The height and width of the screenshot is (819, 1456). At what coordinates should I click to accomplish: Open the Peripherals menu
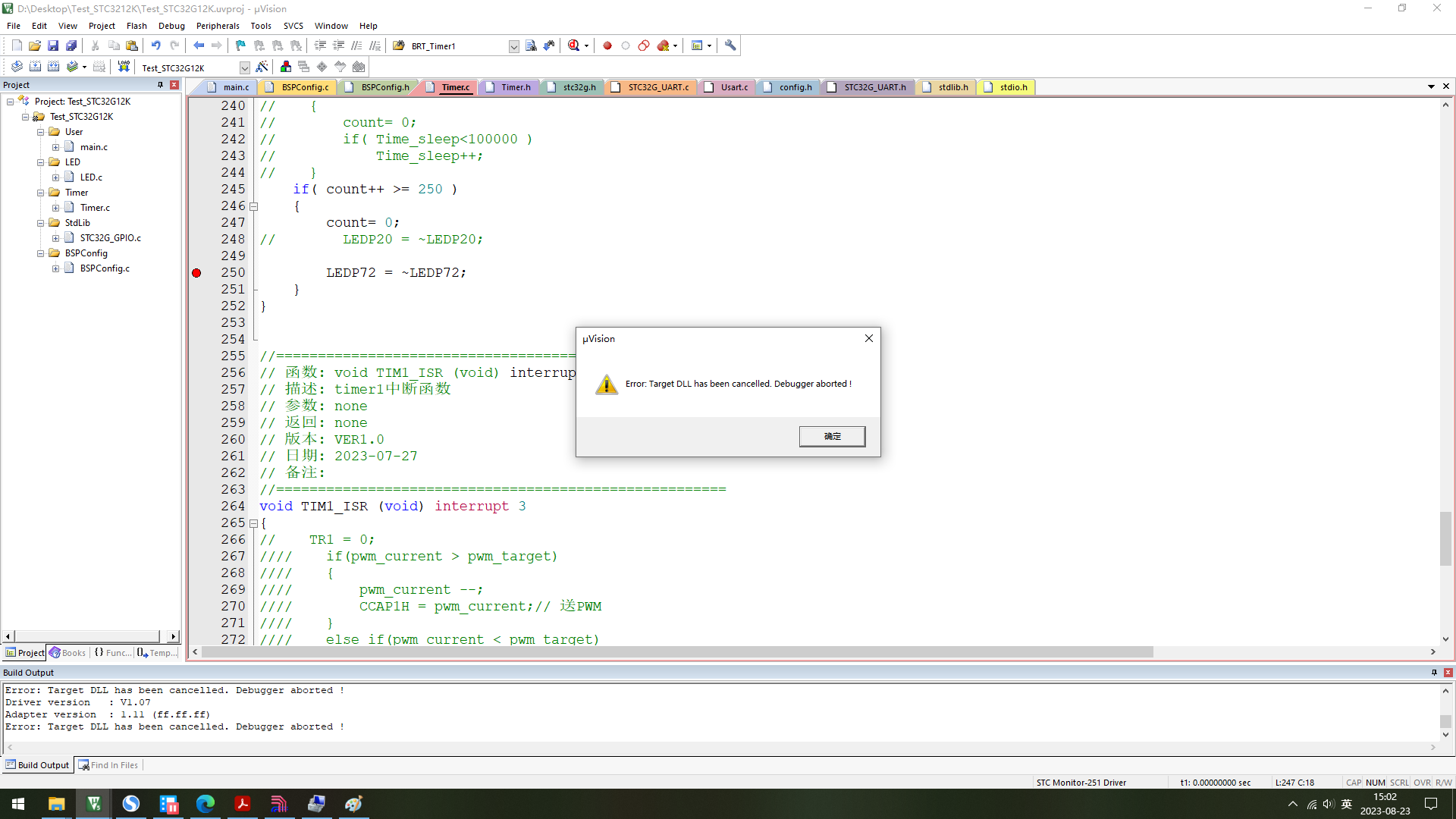pos(218,26)
